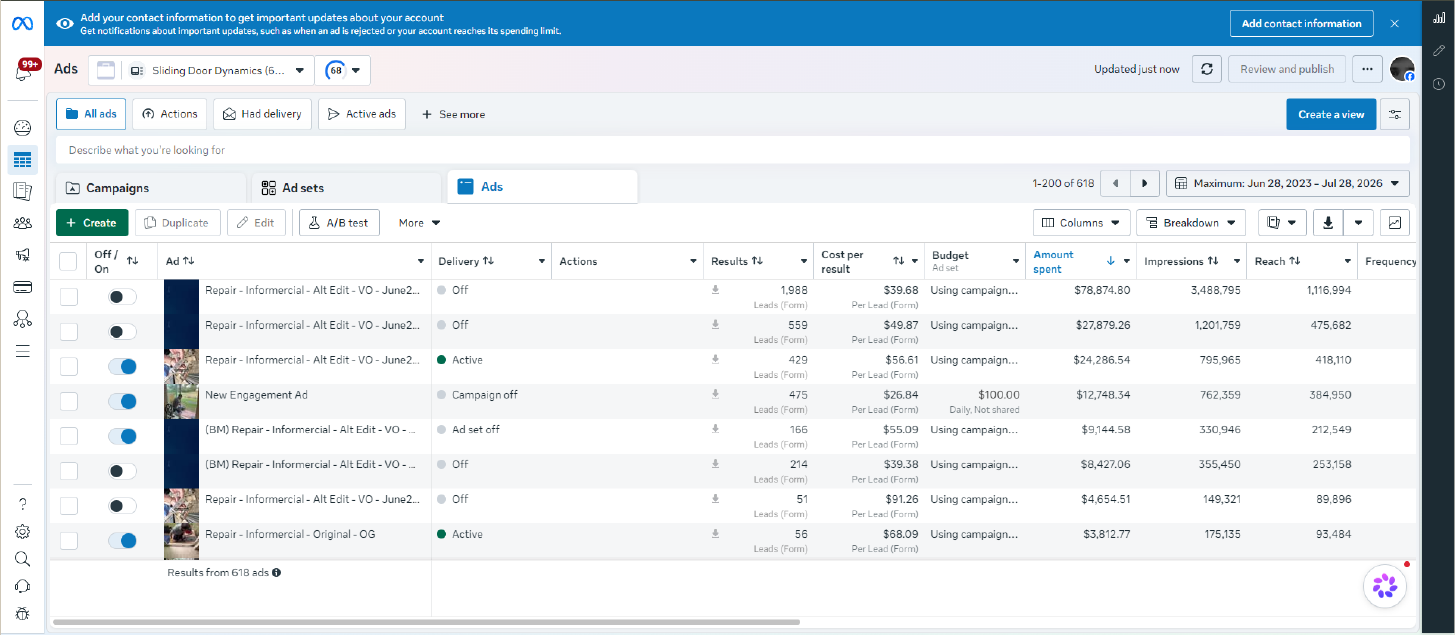Open the Help question mark icon
The height and width of the screenshot is (635, 1455).
[23, 504]
